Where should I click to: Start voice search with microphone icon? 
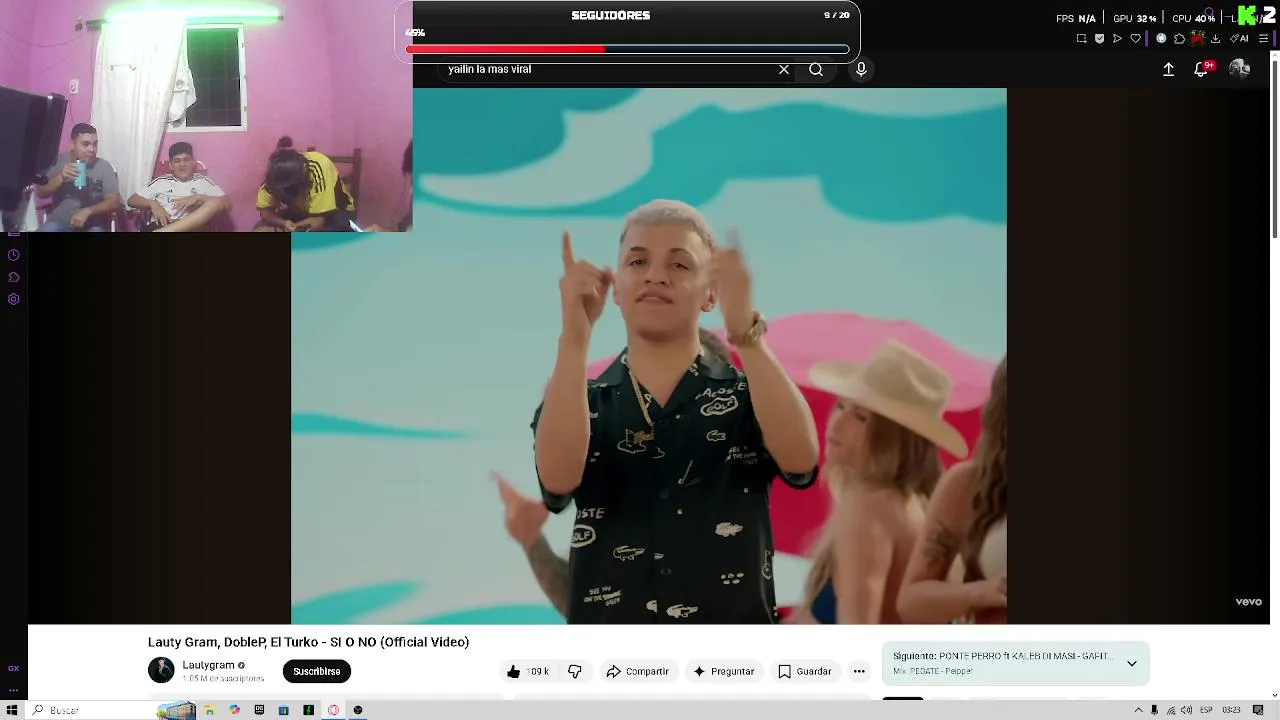pos(861,69)
